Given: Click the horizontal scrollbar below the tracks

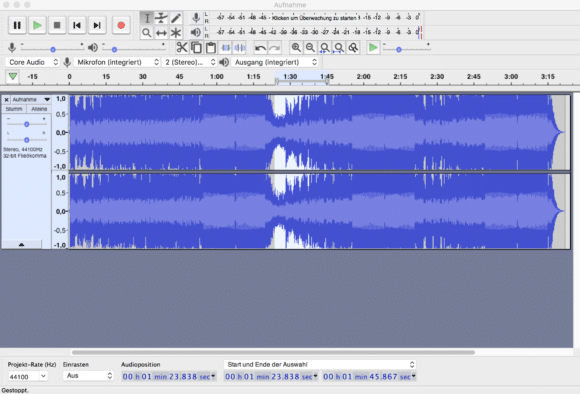Looking at the screenshot, I should (273, 352).
